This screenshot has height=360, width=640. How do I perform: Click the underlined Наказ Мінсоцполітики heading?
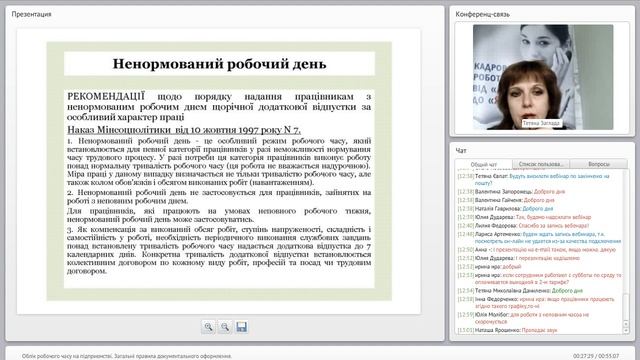click(184, 130)
